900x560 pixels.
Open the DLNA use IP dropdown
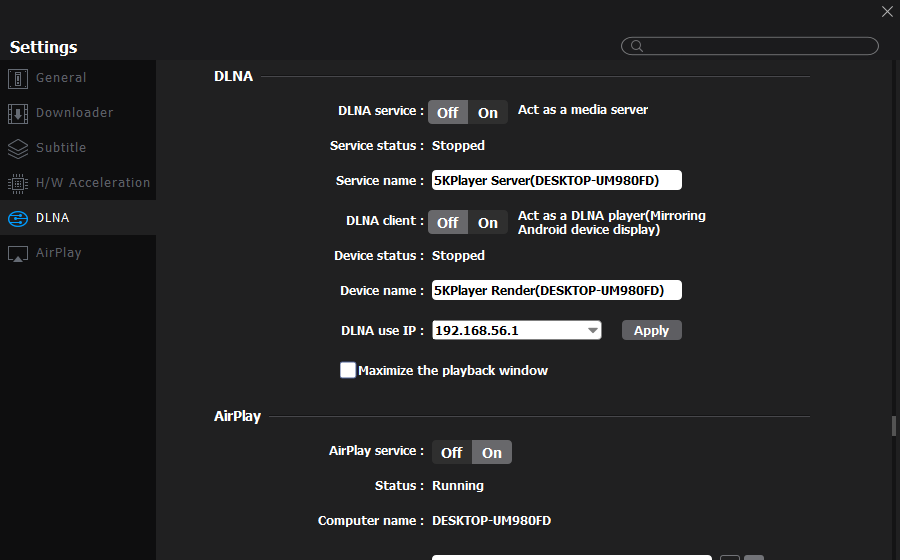click(592, 330)
